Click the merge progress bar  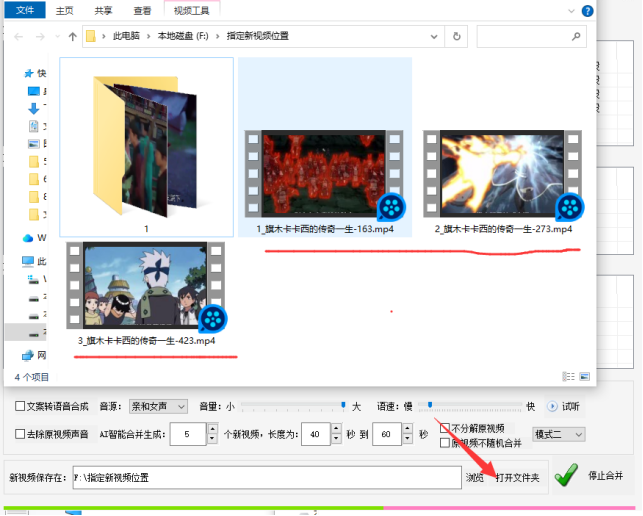[319, 508]
